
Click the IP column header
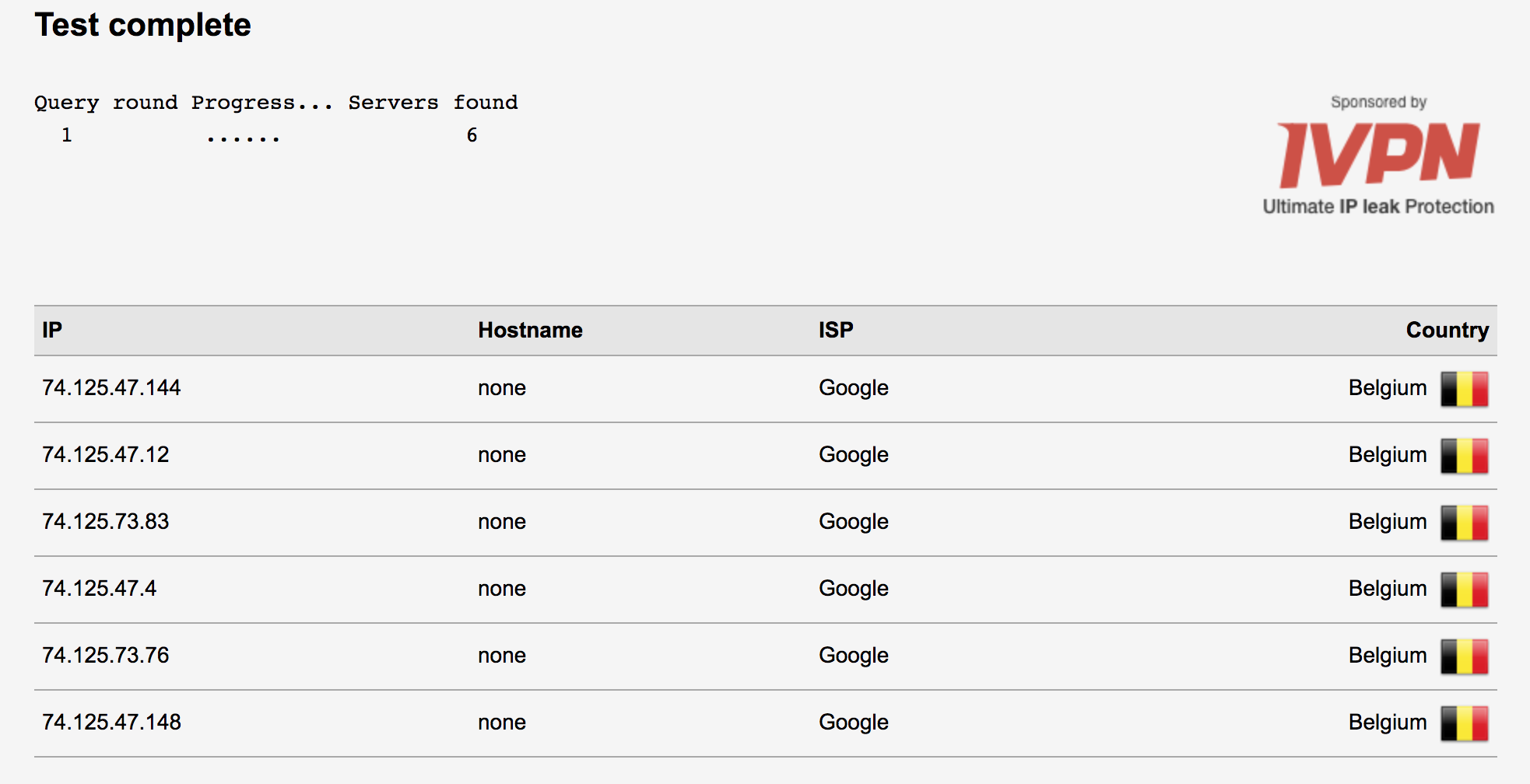click(x=52, y=330)
